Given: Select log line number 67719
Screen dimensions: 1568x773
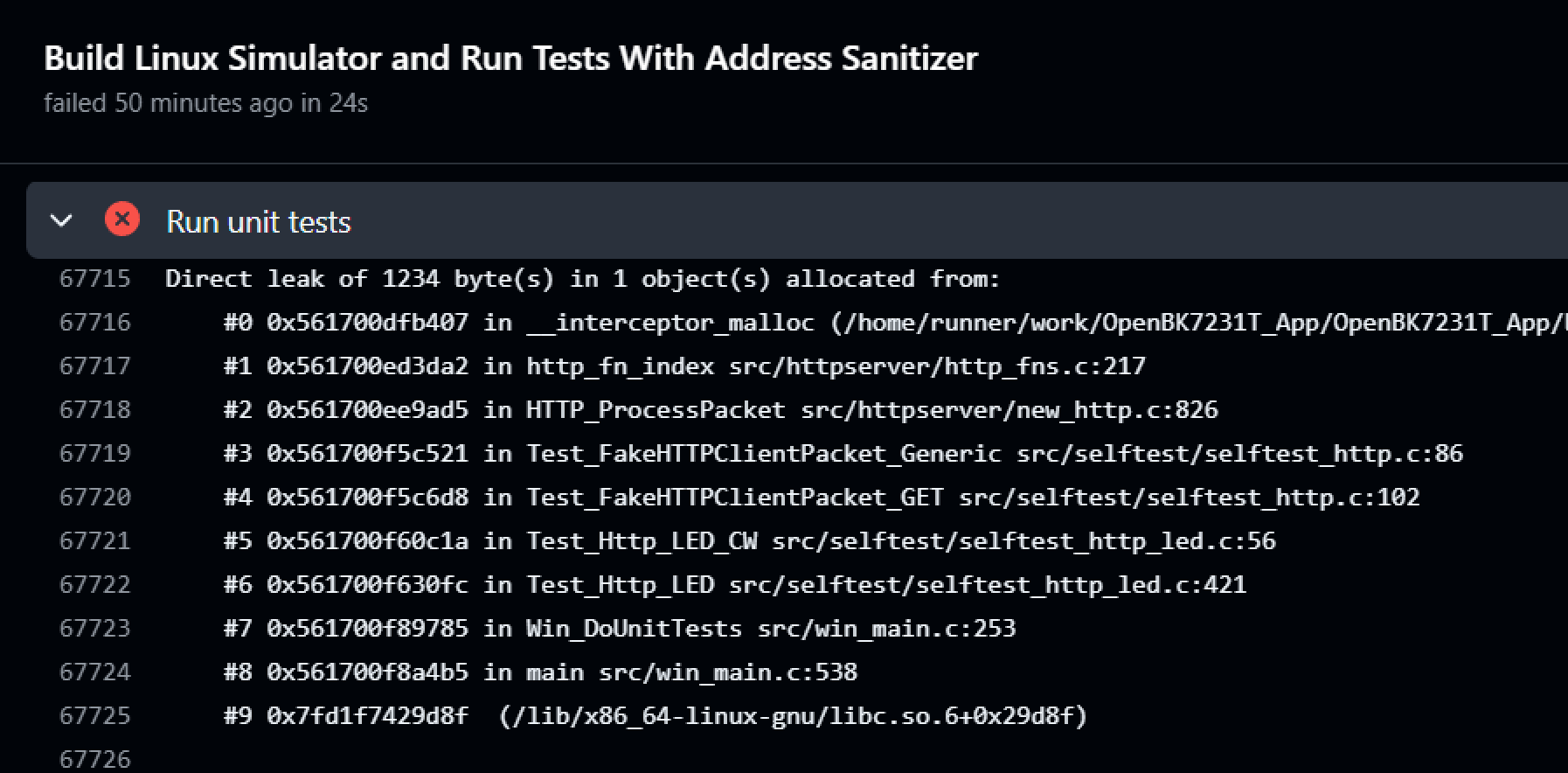Looking at the screenshot, I should [94, 454].
